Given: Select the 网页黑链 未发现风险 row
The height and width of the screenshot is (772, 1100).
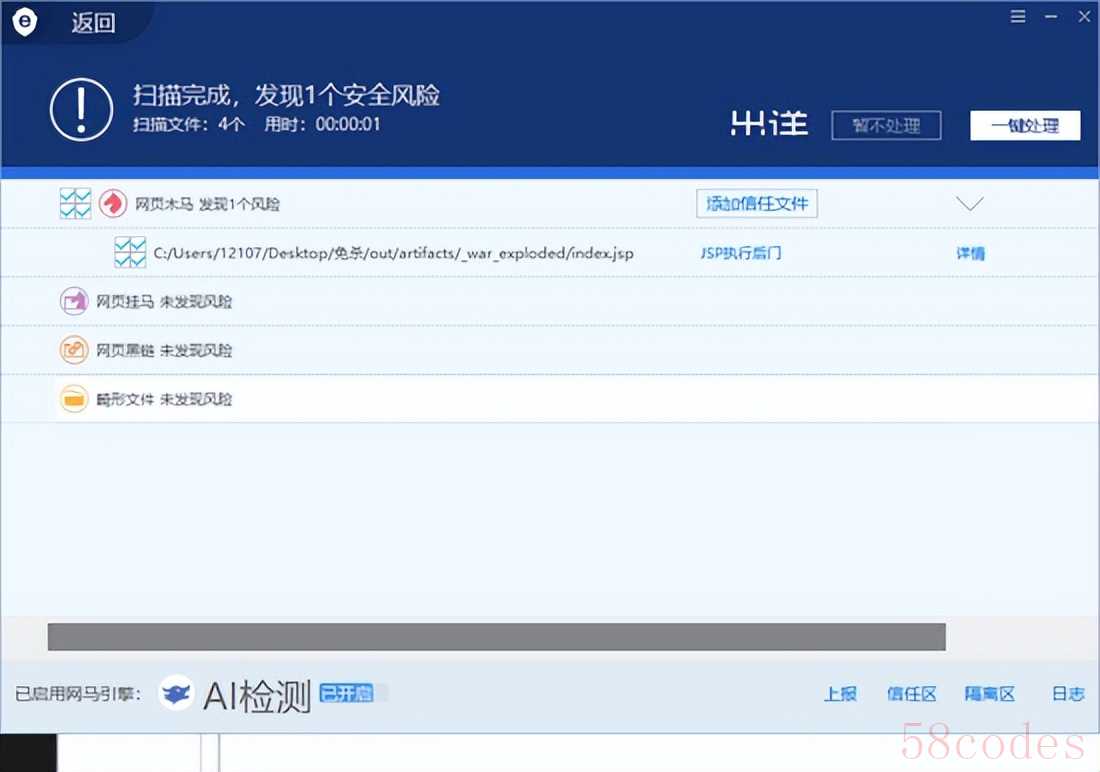Looking at the screenshot, I should [x=550, y=350].
